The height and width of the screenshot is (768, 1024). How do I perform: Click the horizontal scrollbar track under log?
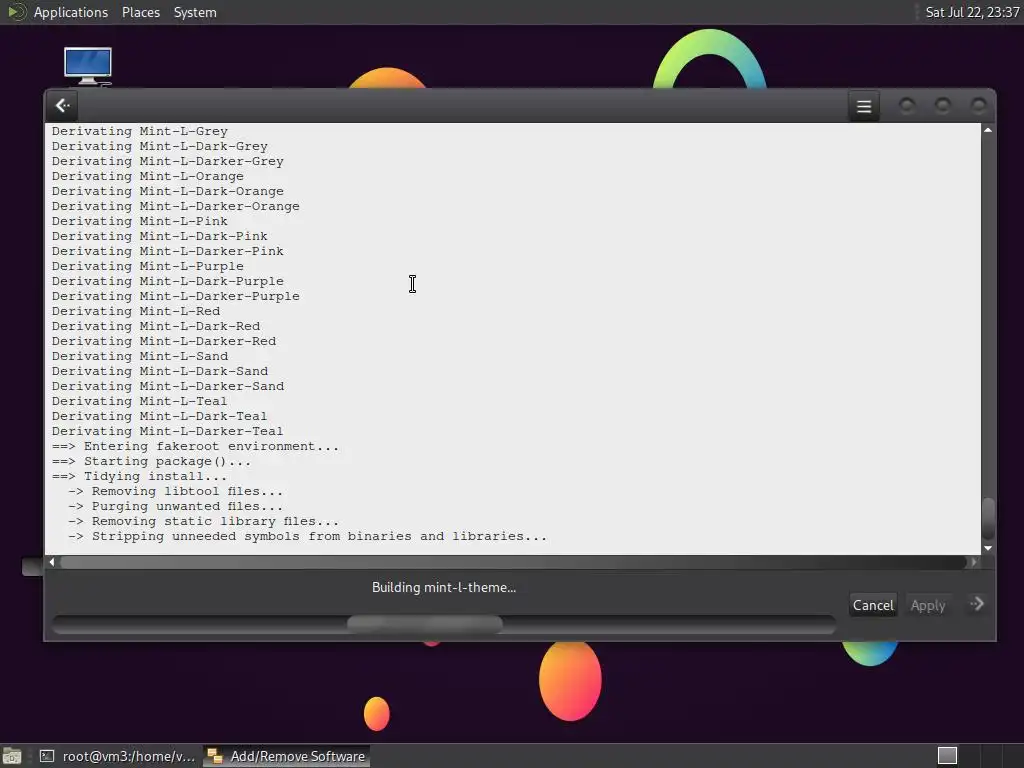[x=513, y=562]
